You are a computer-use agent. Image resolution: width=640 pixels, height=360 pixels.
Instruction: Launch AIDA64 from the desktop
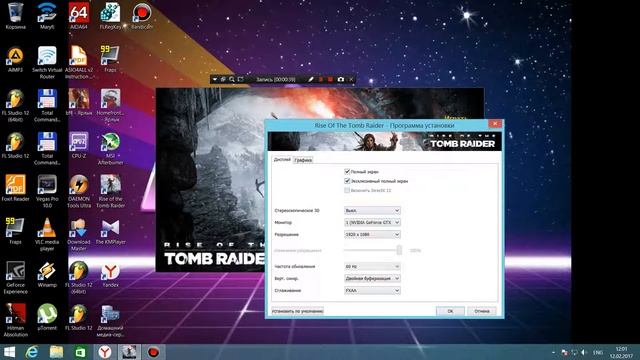tap(79, 16)
